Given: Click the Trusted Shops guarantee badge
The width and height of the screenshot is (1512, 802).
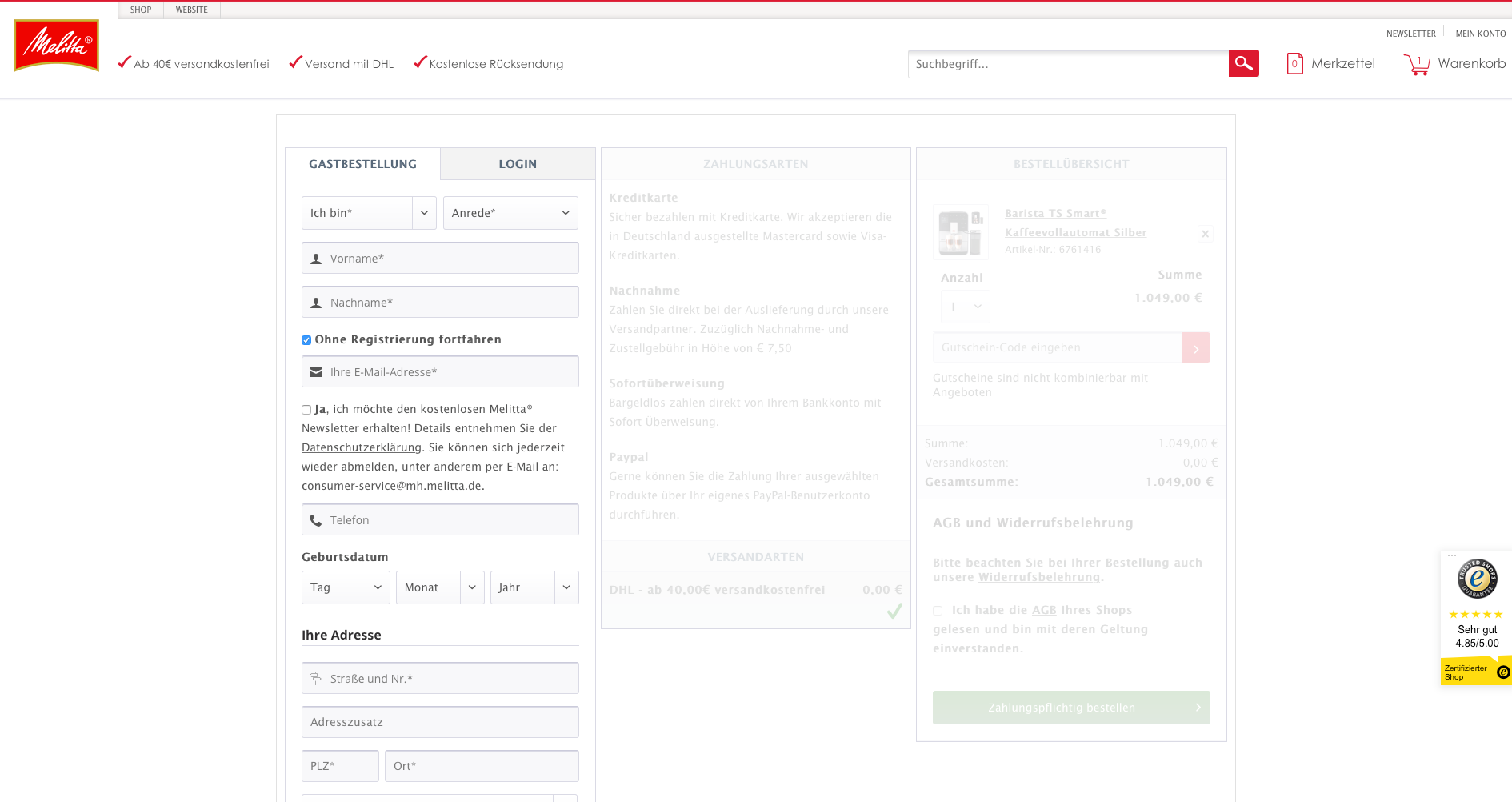Looking at the screenshot, I should [1477, 579].
